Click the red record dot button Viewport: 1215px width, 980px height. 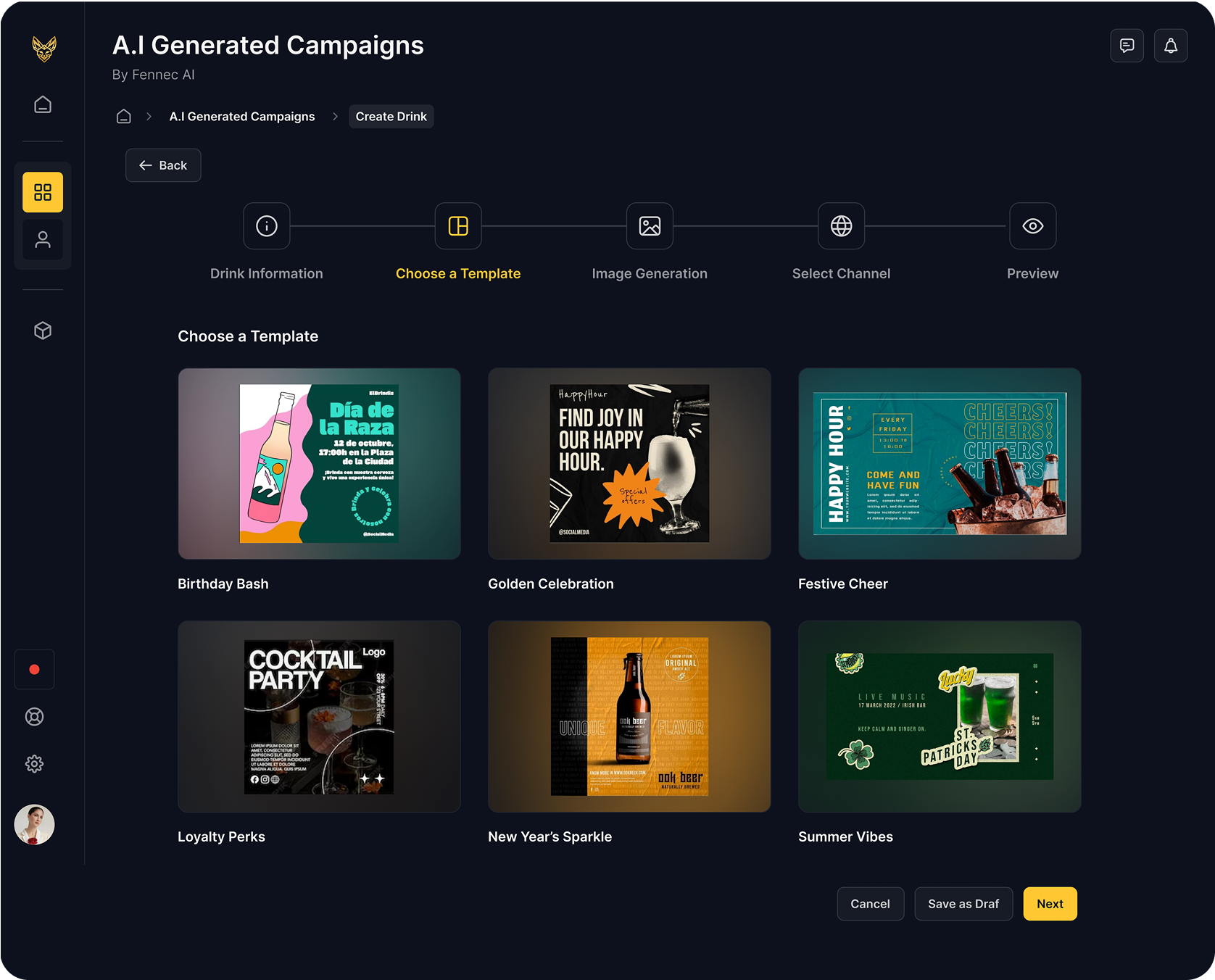(x=34, y=669)
